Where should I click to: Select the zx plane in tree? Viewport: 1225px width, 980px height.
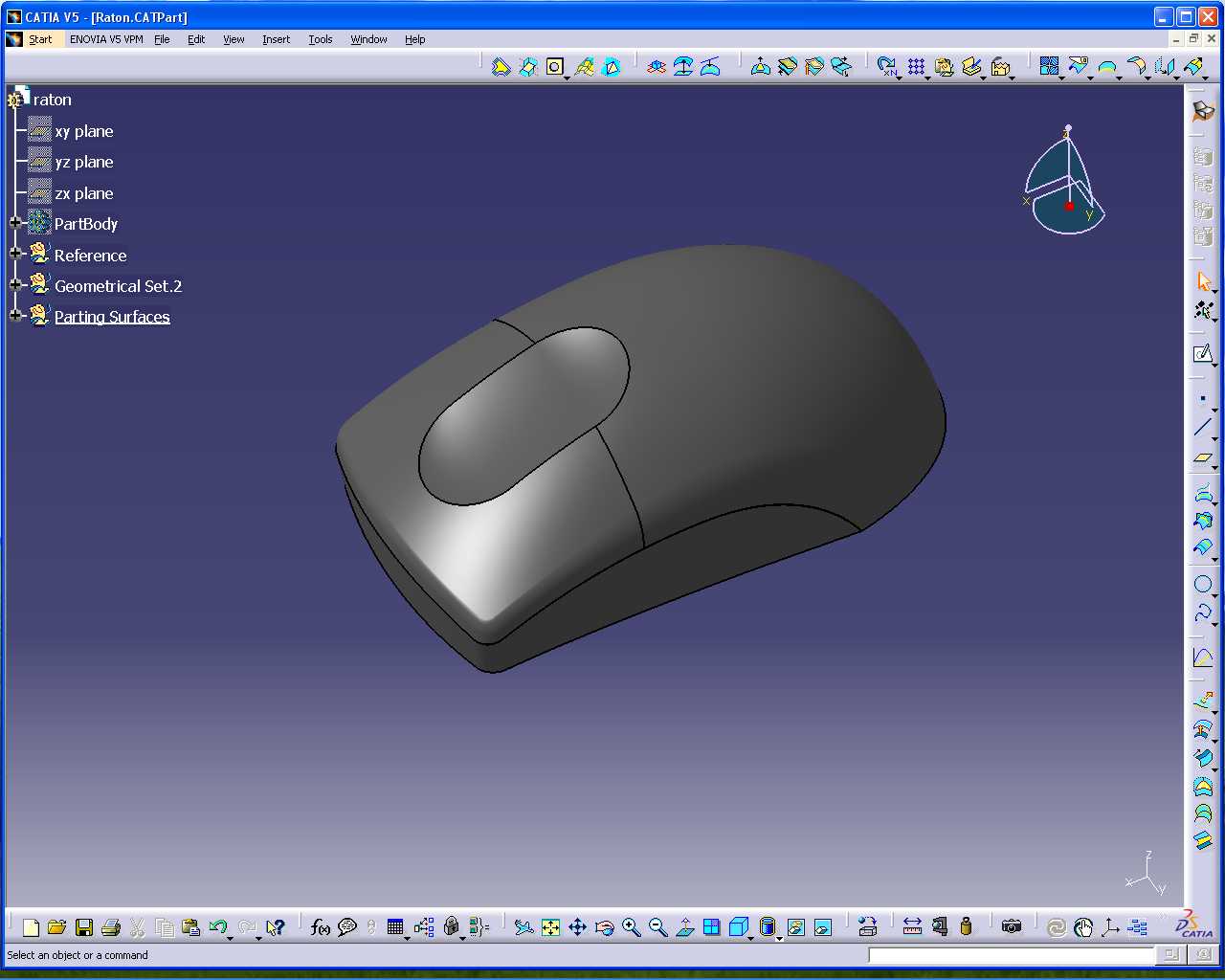pyautogui.click(x=84, y=193)
